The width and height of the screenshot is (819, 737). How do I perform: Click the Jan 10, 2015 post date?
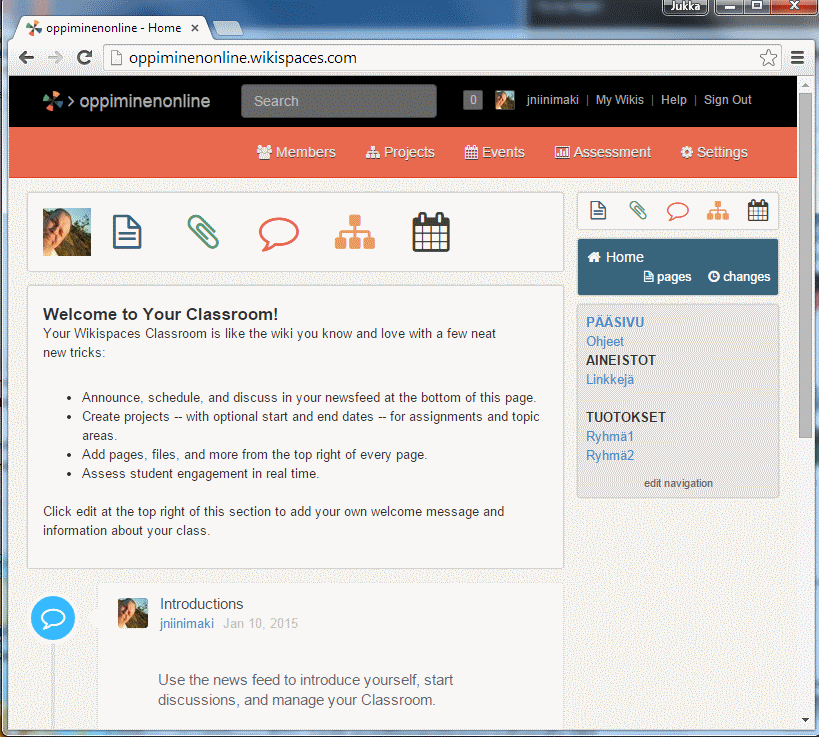click(x=260, y=623)
